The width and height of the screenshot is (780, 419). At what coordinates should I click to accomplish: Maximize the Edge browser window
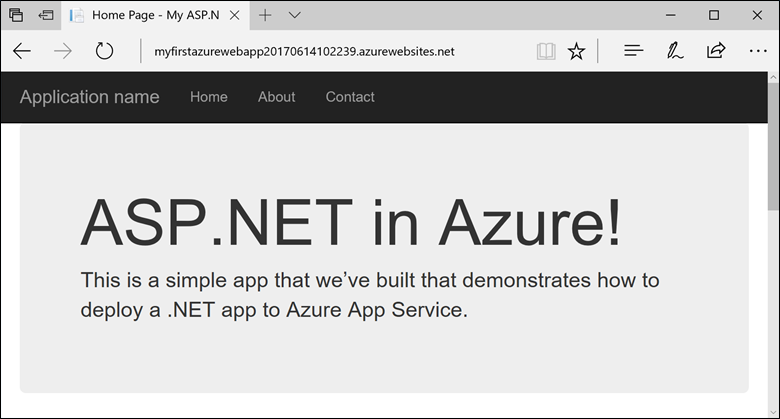click(x=714, y=15)
